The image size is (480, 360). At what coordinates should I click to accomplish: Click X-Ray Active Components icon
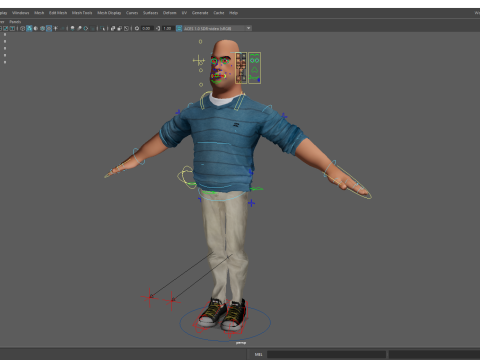click(x=120, y=28)
